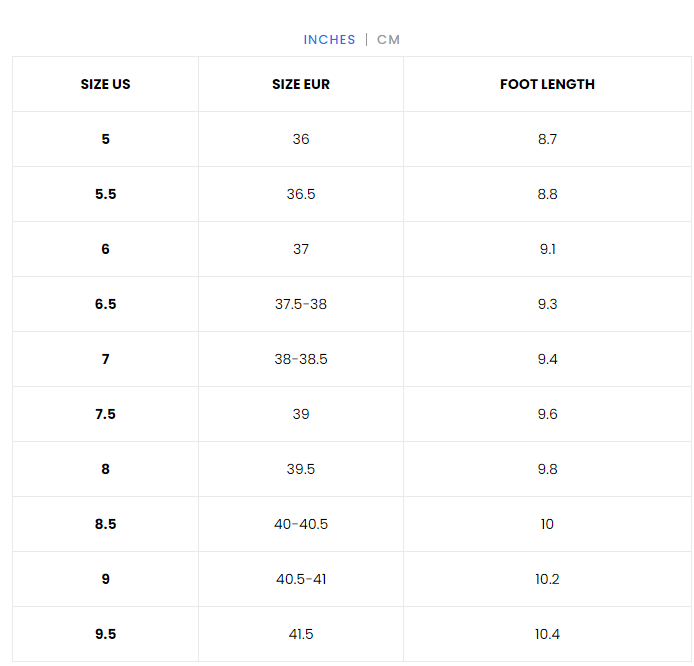Select foot length 10.2 cell
Image resolution: width=694 pixels, height=666 pixels.
547,579
